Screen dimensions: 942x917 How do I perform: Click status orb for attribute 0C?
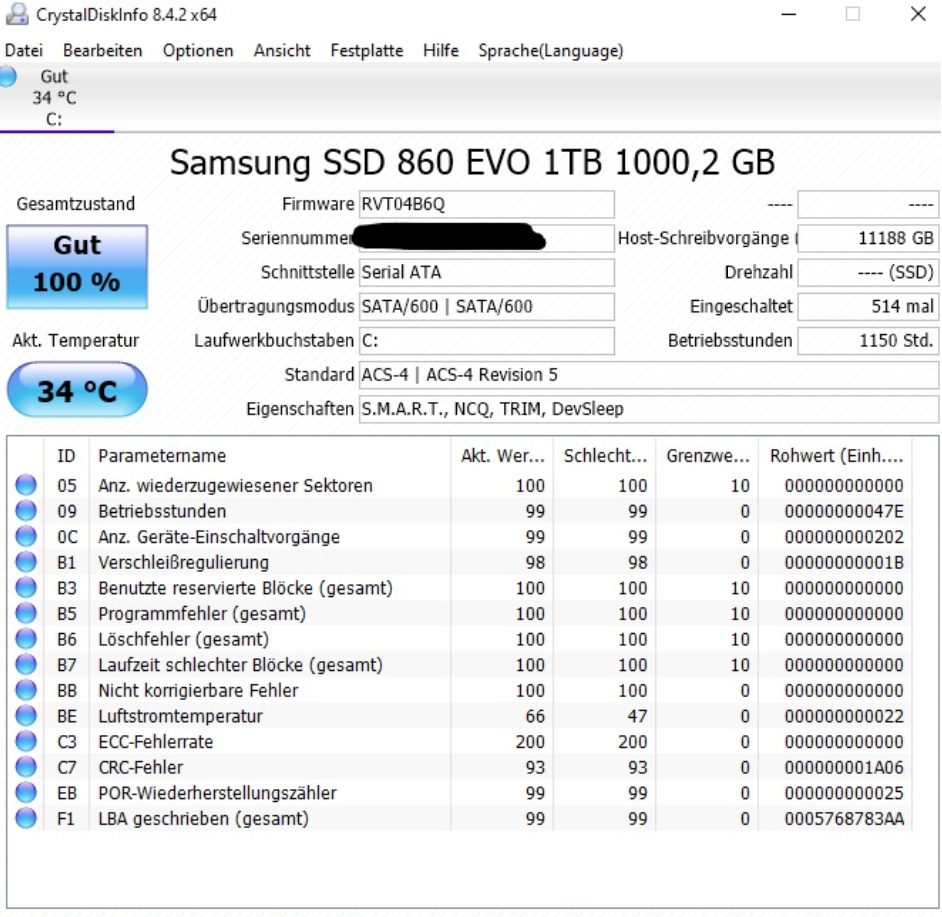[26, 536]
